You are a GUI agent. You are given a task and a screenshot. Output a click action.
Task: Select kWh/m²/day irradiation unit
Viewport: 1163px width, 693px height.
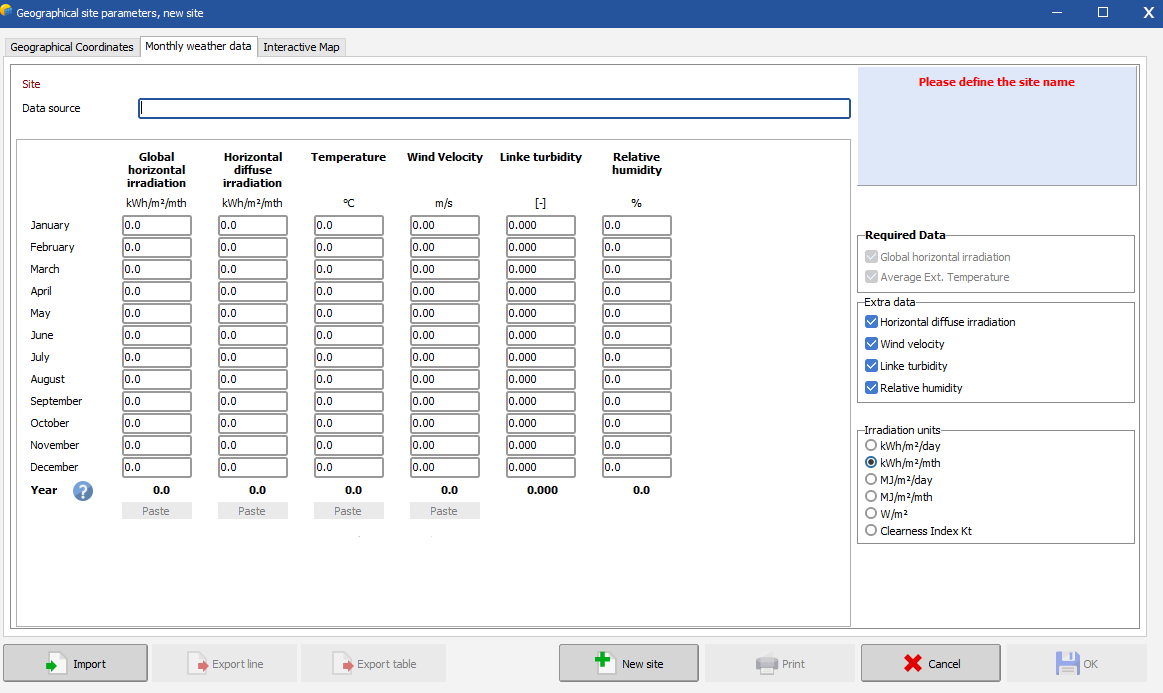pyautogui.click(x=872, y=446)
